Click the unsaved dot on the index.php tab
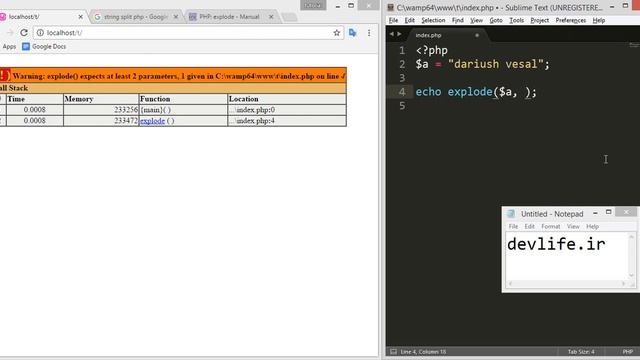 477,35
